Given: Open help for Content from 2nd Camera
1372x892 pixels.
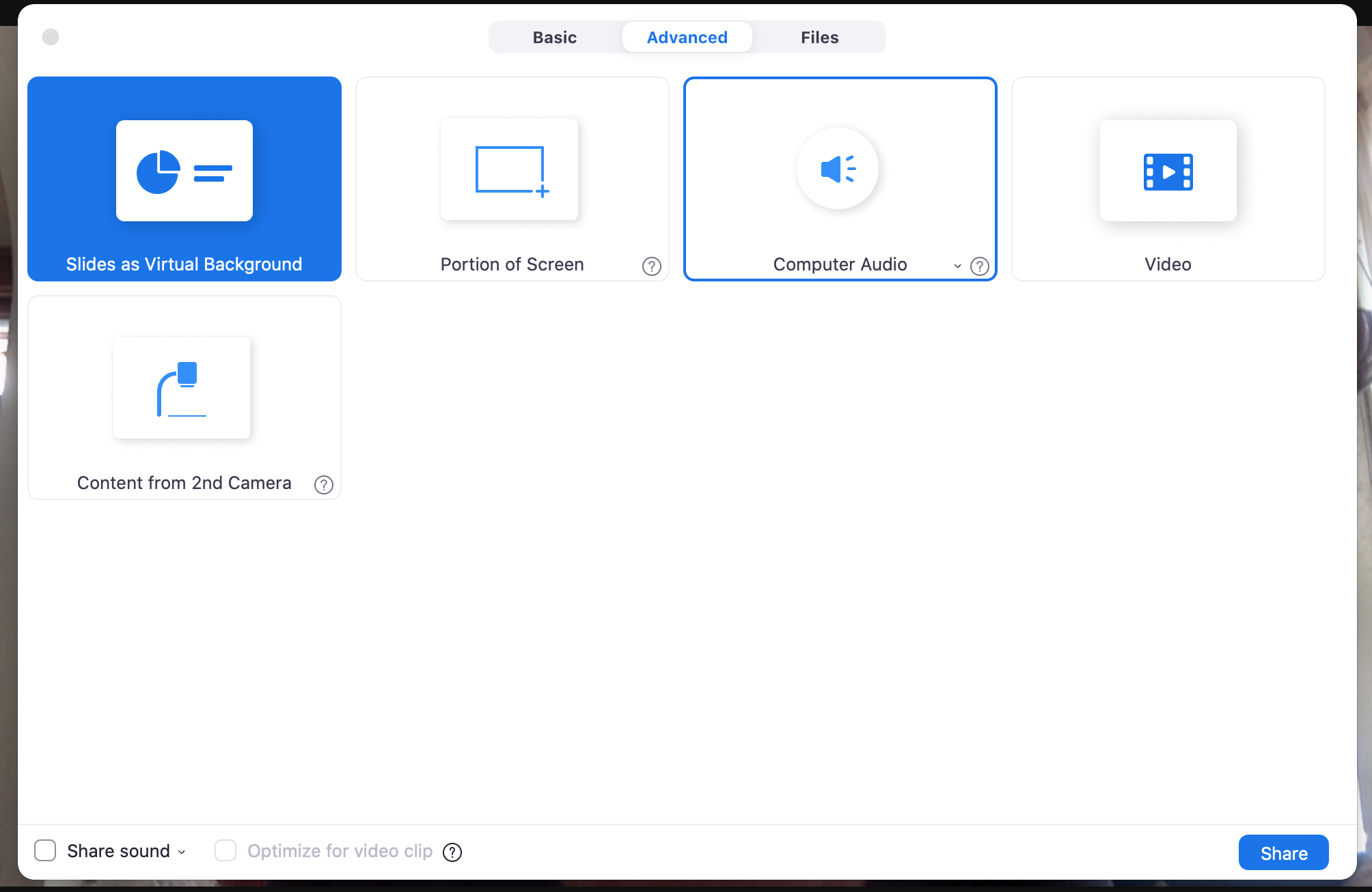Looking at the screenshot, I should click(324, 485).
